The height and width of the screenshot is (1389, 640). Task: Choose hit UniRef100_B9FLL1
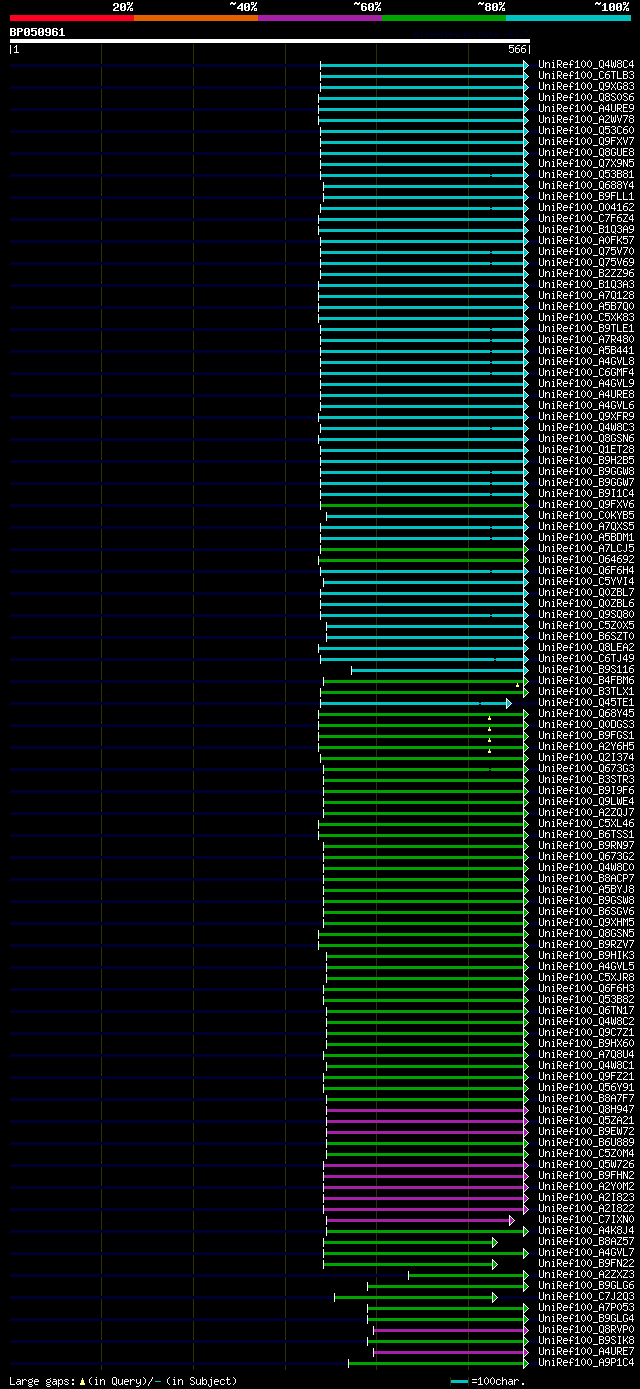point(586,196)
